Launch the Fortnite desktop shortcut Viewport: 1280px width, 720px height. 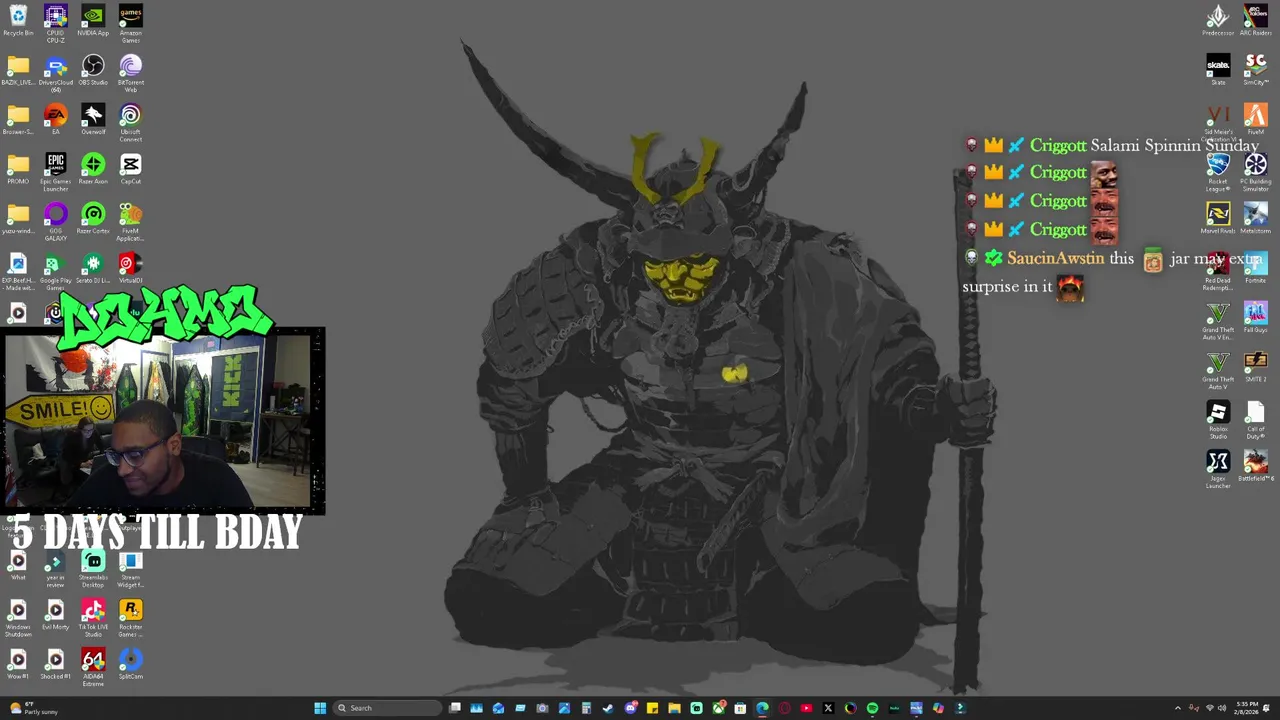[x=1255, y=268]
